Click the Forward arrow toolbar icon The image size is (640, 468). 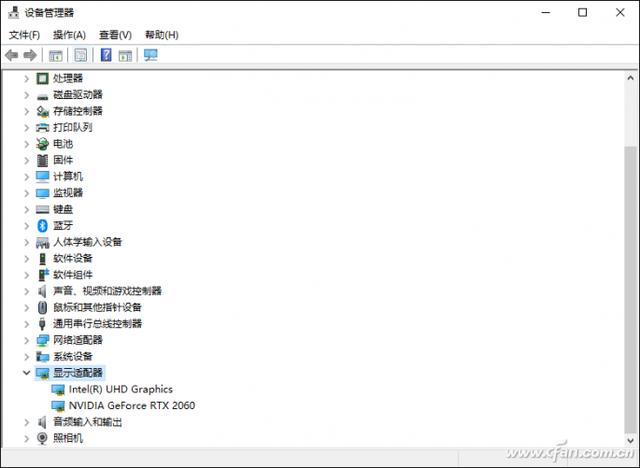point(30,55)
